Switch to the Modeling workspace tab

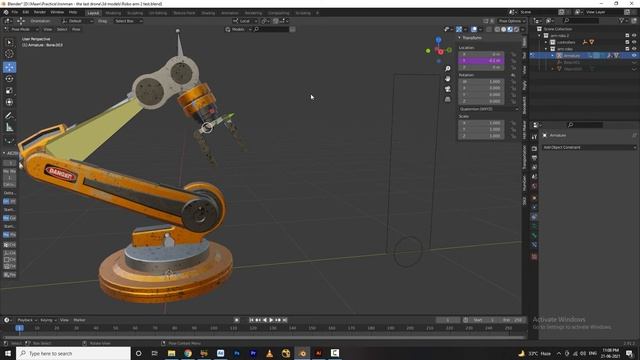click(x=113, y=13)
